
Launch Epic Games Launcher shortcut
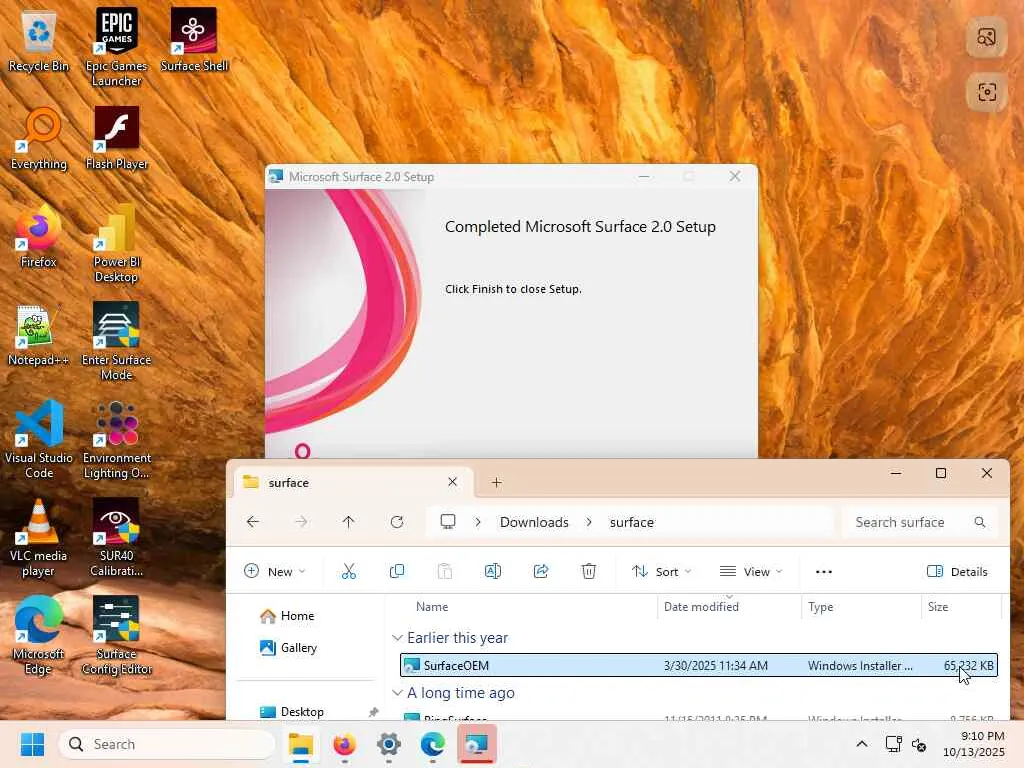[116, 47]
